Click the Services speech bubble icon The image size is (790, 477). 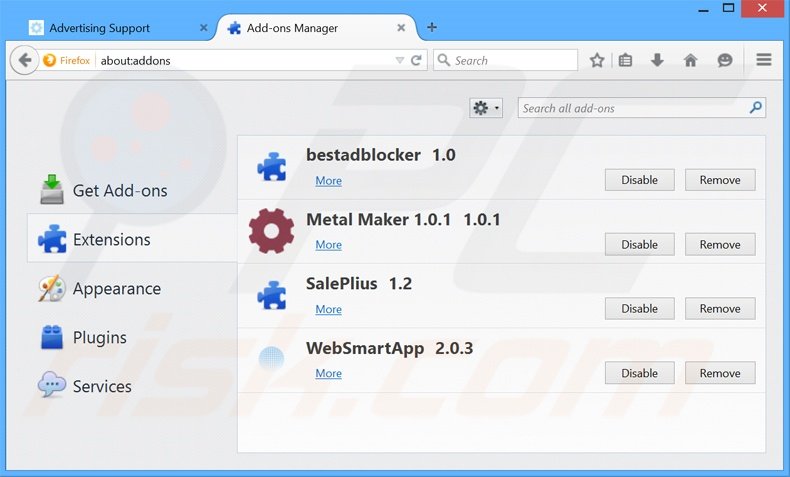point(51,385)
